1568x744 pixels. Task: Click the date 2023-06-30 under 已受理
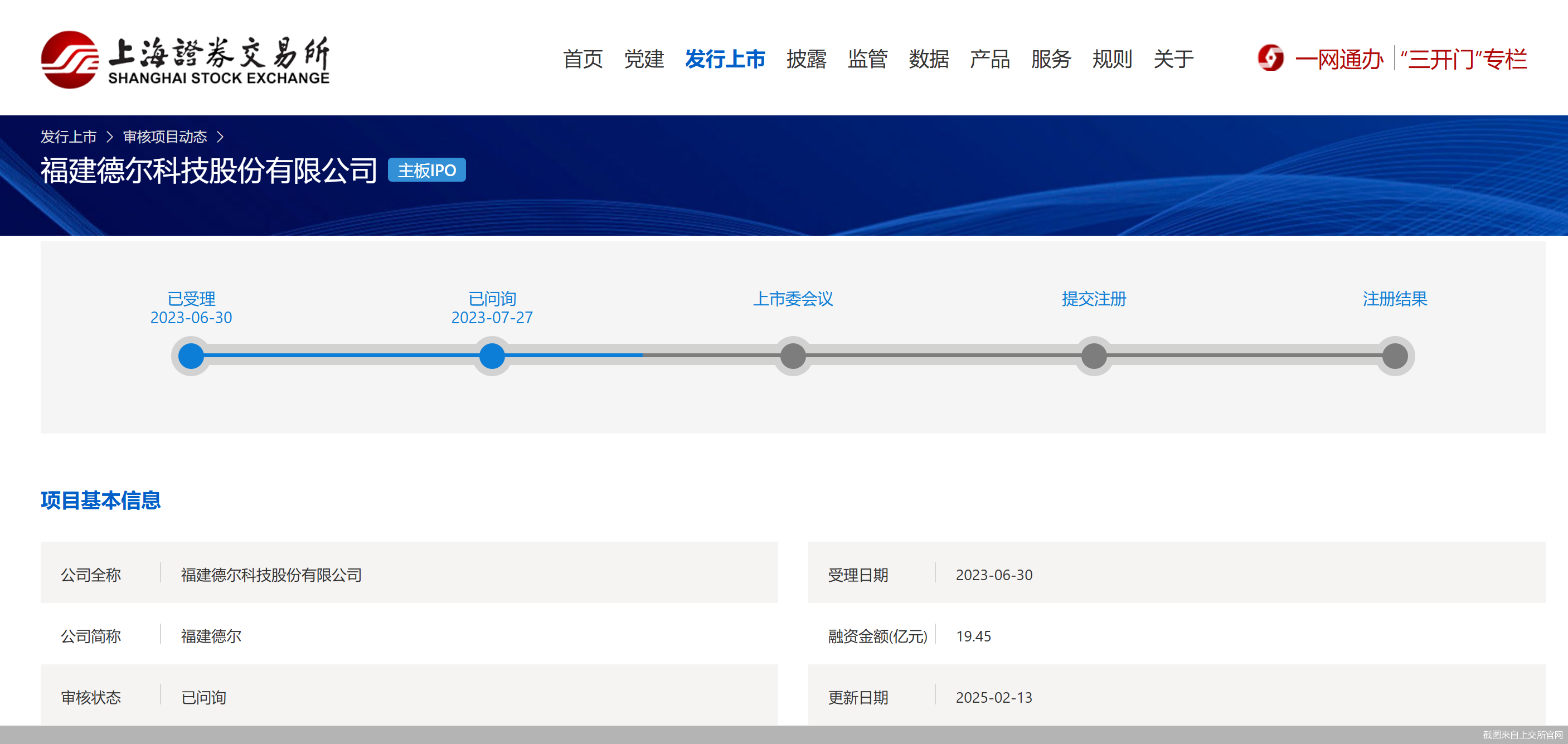191,318
